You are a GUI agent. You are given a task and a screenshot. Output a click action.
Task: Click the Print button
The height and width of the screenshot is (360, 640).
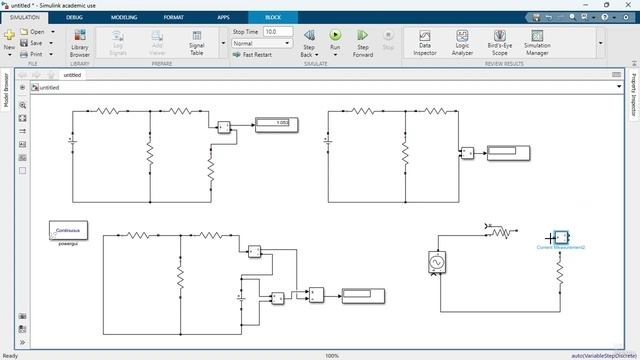31,54
